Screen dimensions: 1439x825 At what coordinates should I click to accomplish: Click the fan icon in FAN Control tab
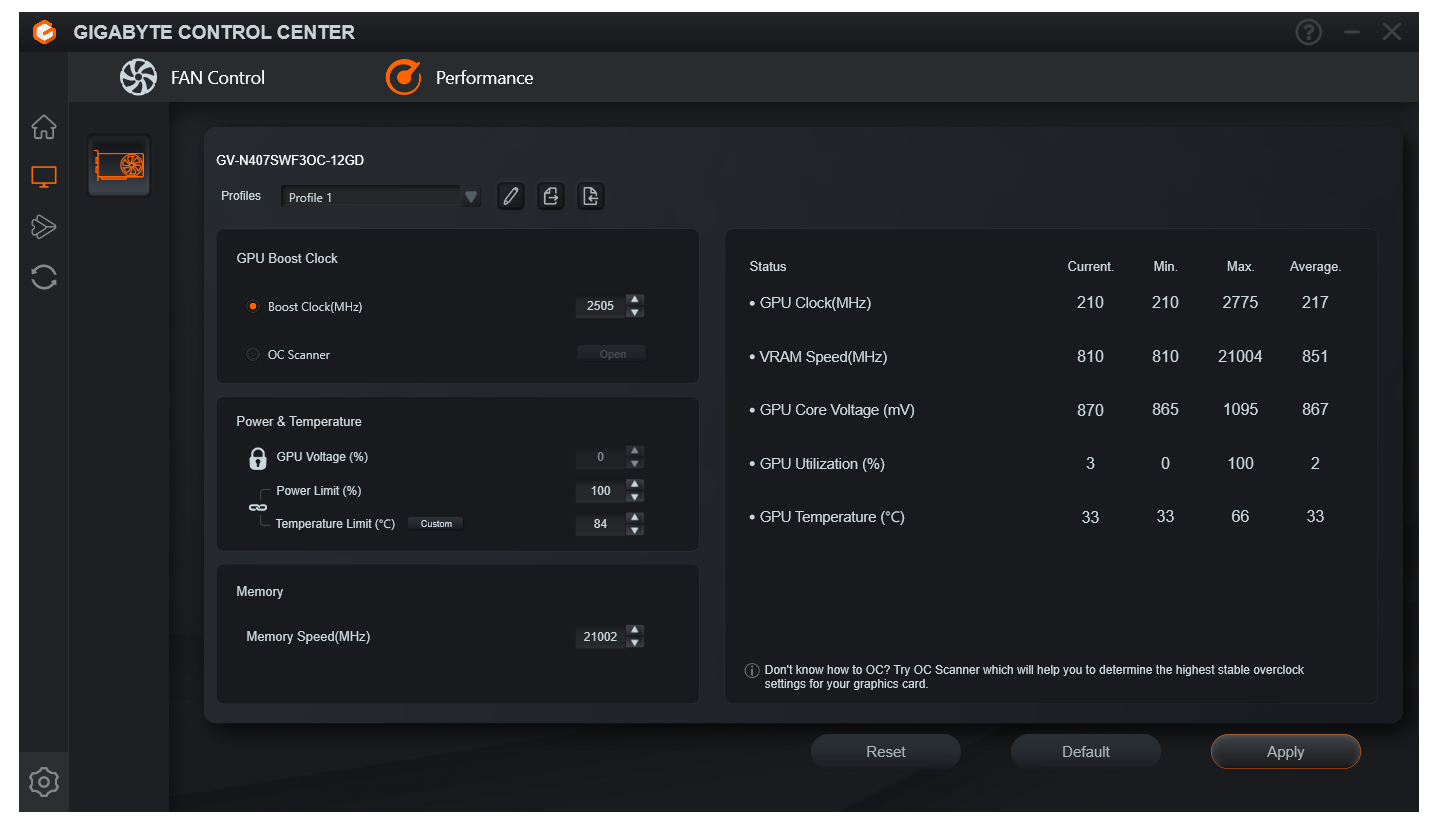[x=138, y=77]
